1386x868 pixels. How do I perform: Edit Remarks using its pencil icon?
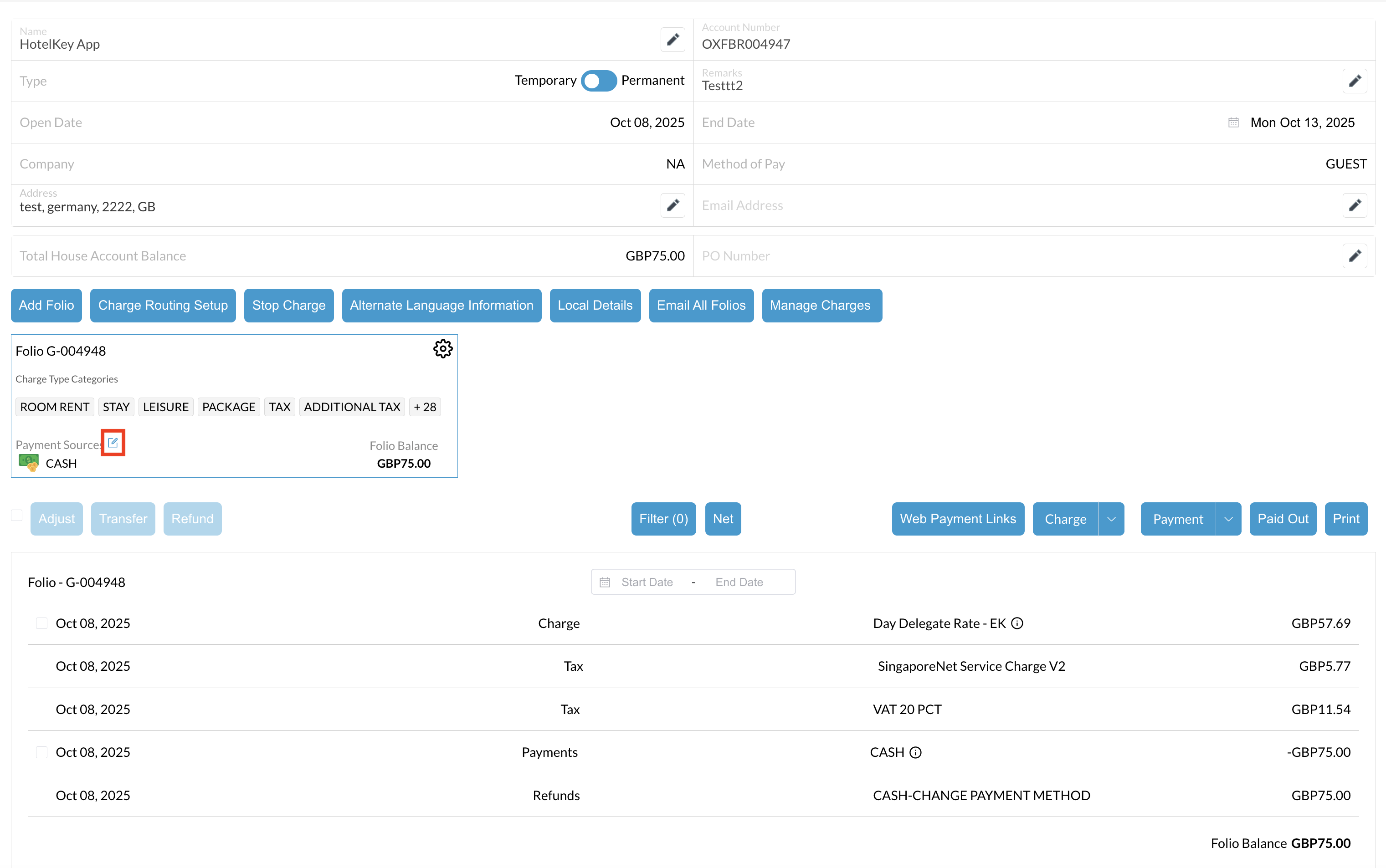click(1355, 81)
